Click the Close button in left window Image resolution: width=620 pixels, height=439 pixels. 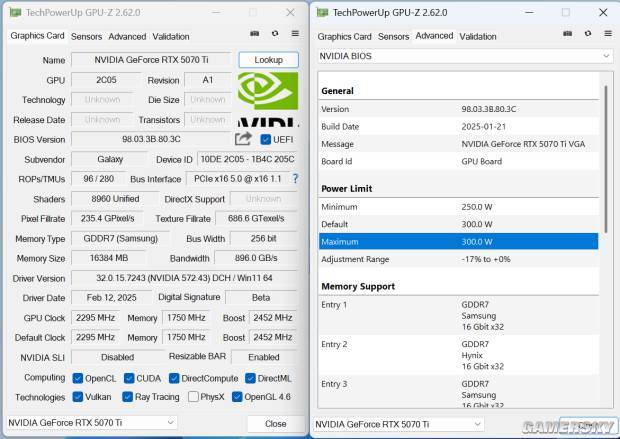coord(276,424)
